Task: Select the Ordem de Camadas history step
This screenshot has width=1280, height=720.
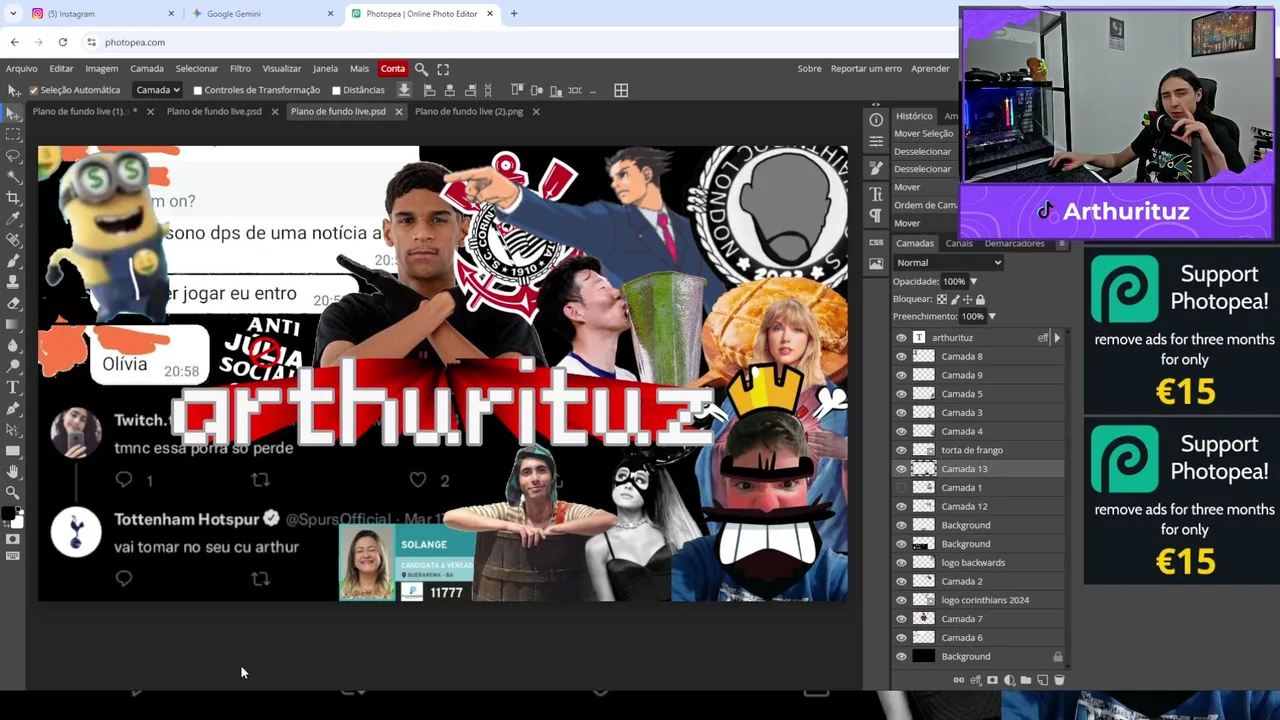Action: point(925,205)
